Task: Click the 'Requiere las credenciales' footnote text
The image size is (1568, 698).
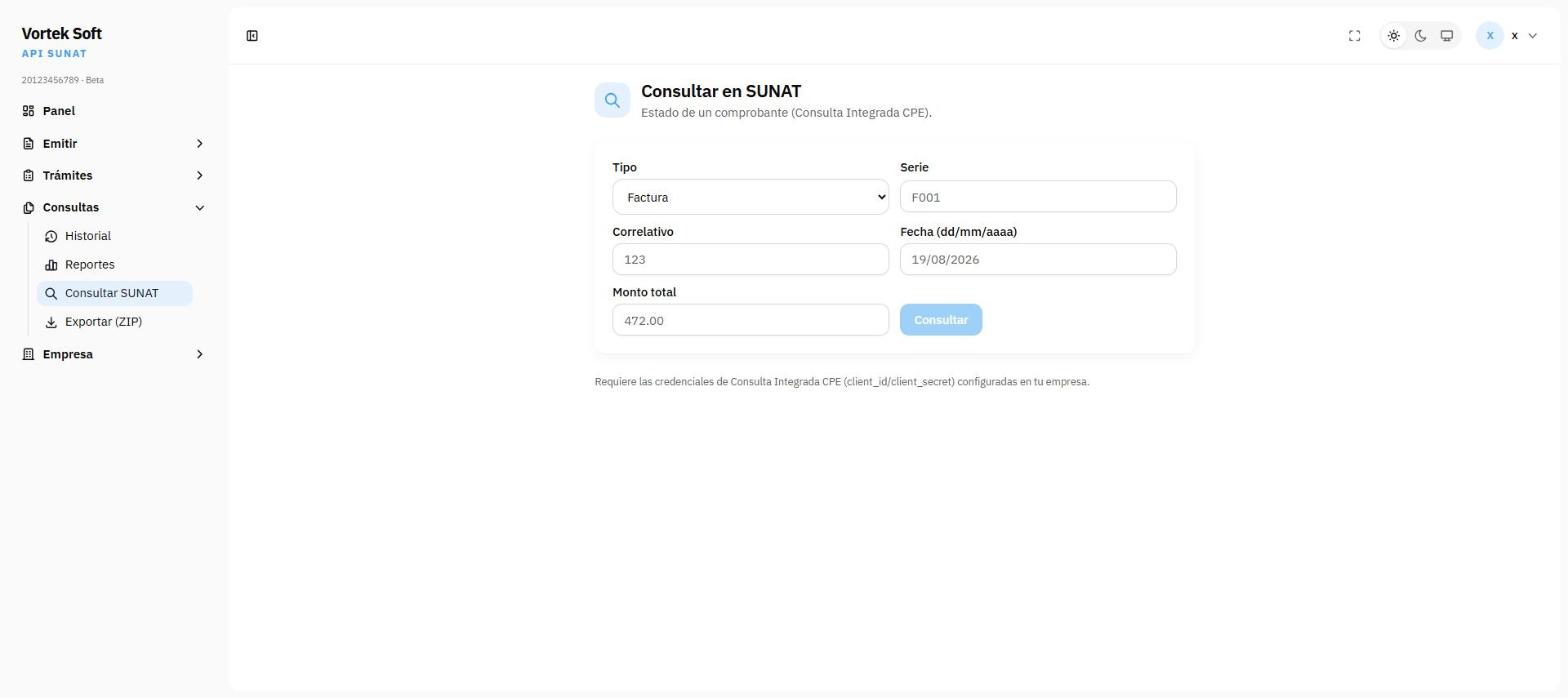Action: click(x=842, y=382)
